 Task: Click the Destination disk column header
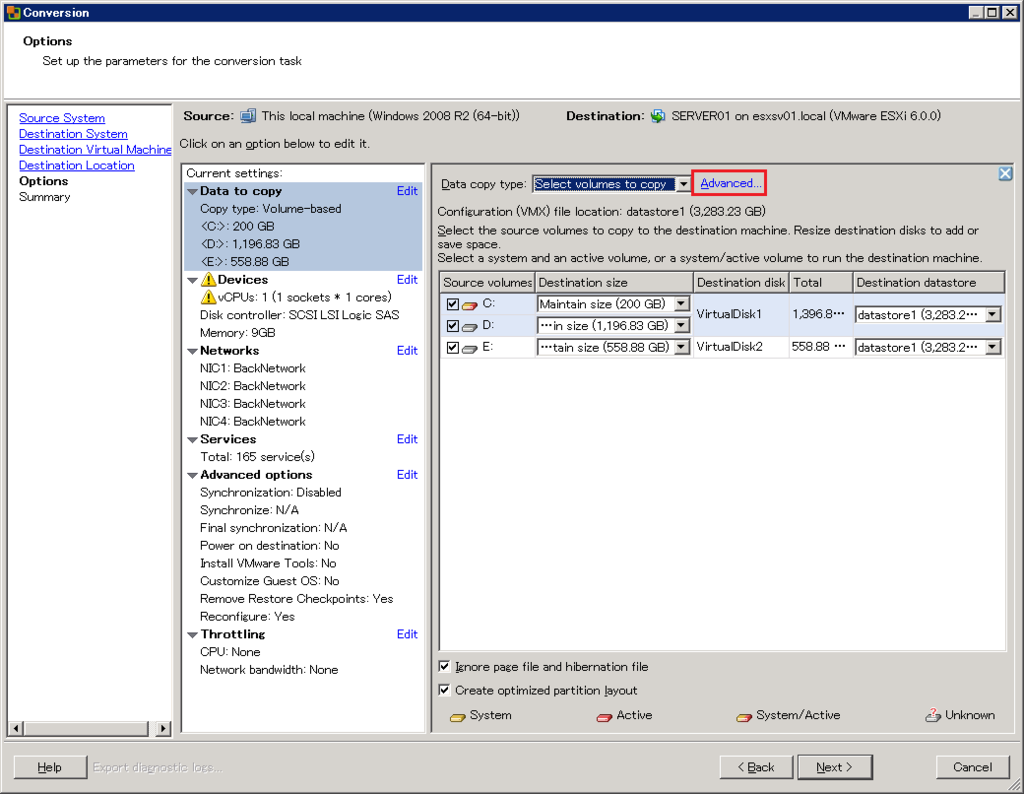click(741, 283)
